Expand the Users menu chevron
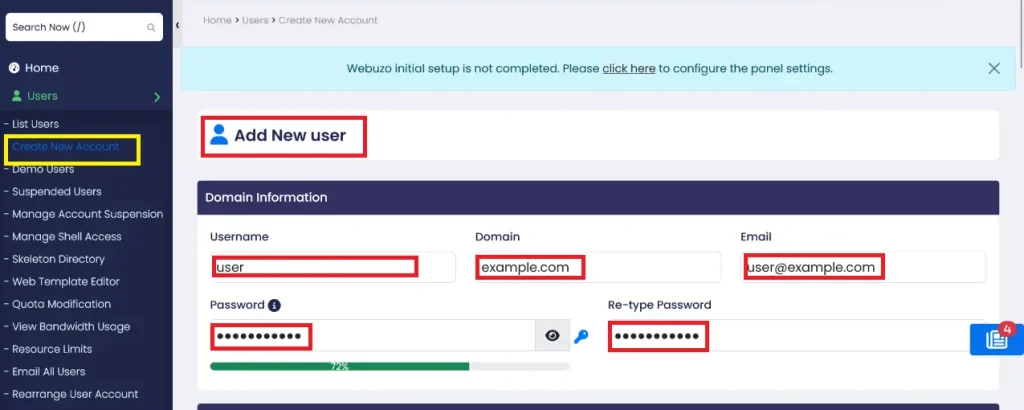 (x=157, y=97)
